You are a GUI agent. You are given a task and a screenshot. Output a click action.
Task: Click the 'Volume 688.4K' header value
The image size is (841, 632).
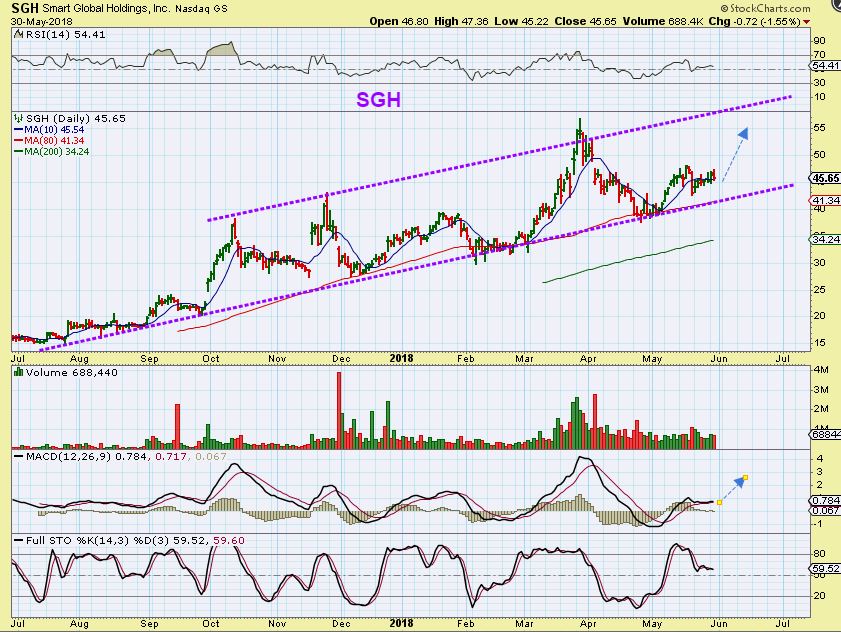click(662, 21)
